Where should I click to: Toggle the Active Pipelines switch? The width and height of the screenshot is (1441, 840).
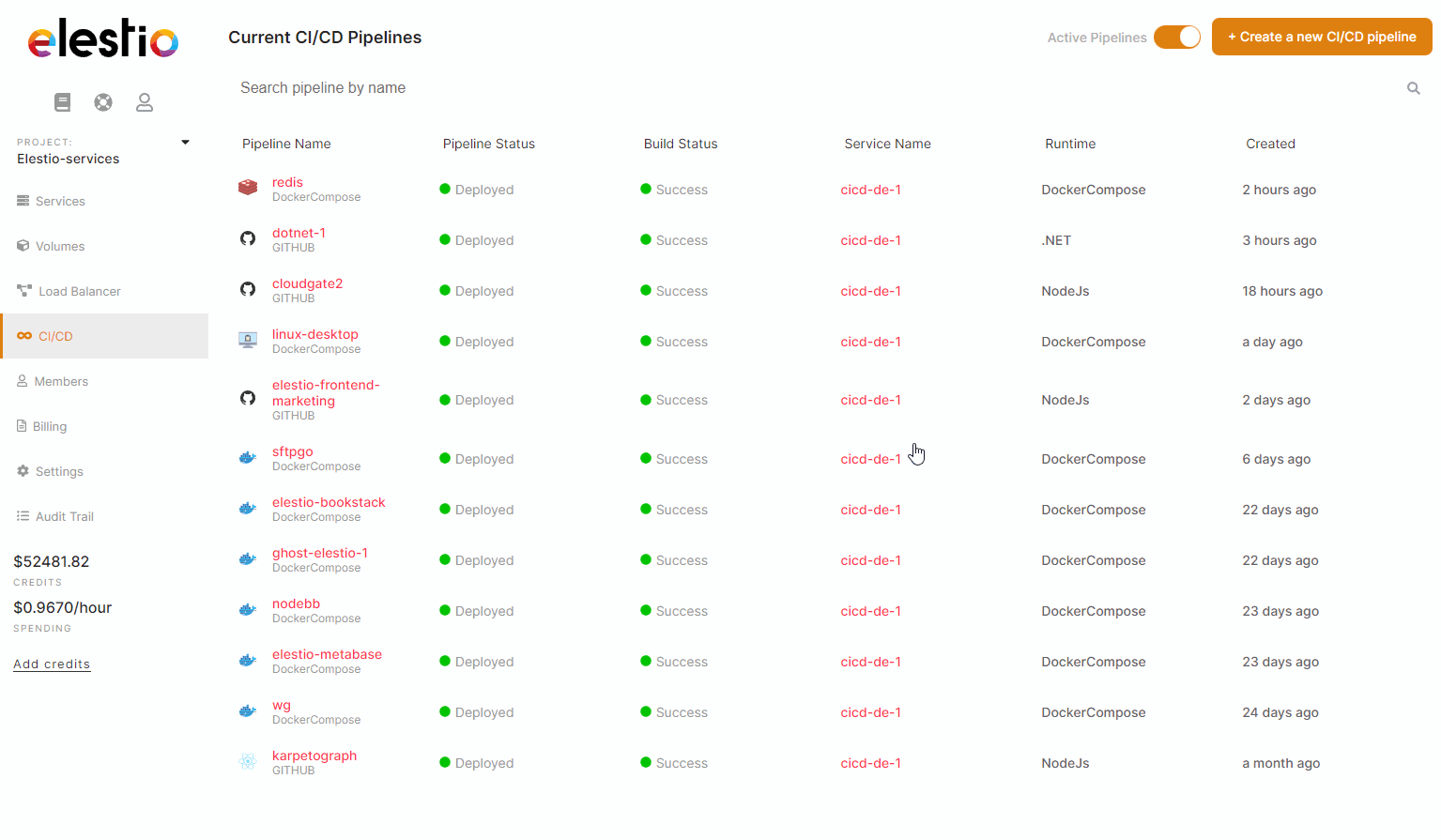tap(1177, 38)
